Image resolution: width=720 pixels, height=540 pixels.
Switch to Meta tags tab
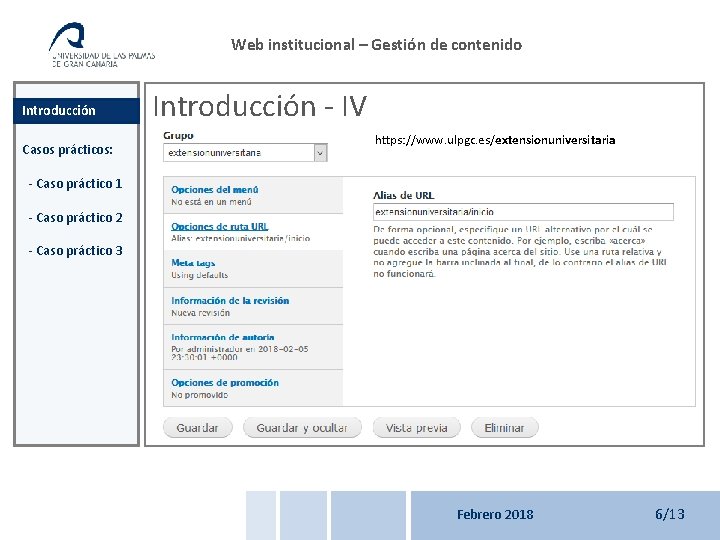253,269
